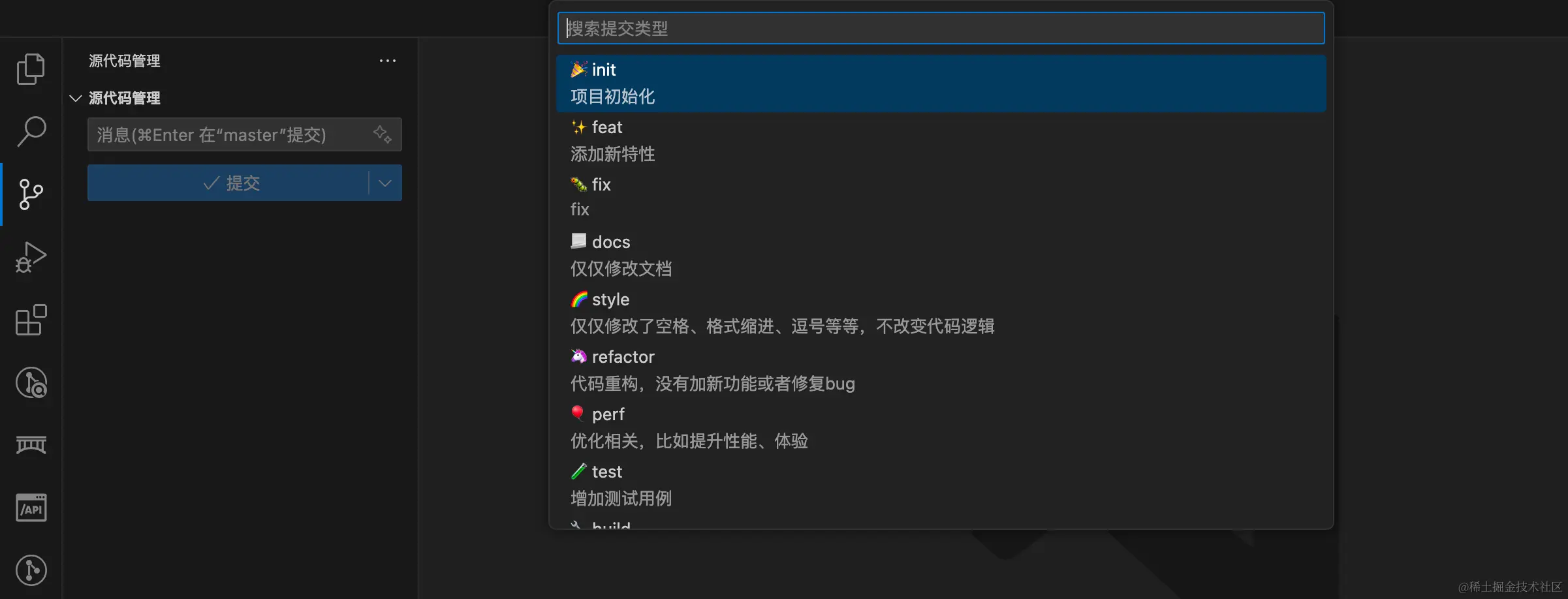Open the Git repository search icon
The height and width of the screenshot is (599, 1568).
pyautogui.click(x=31, y=384)
